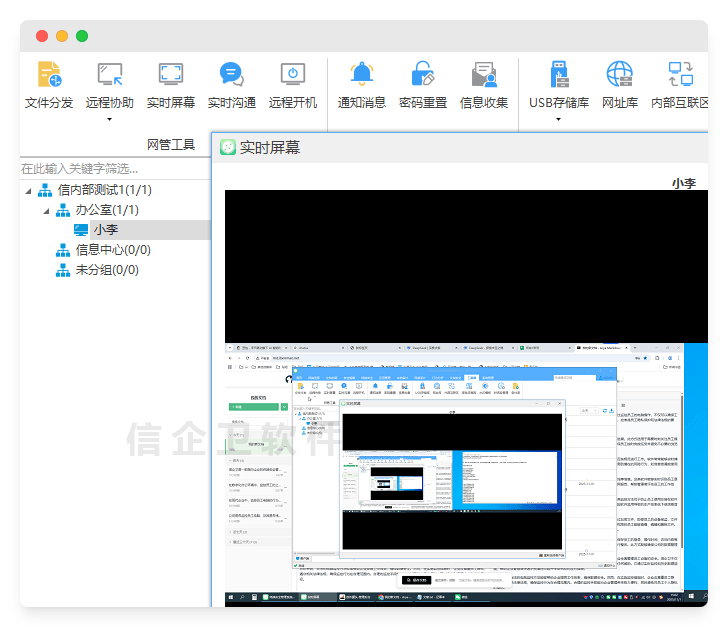The height and width of the screenshot is (627, 728).
Task: Click the keyword filter input field
Action: point(115,168)
